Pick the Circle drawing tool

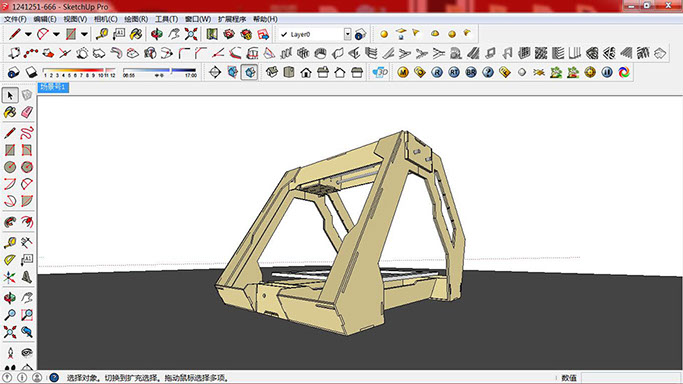tap(10, 167)
